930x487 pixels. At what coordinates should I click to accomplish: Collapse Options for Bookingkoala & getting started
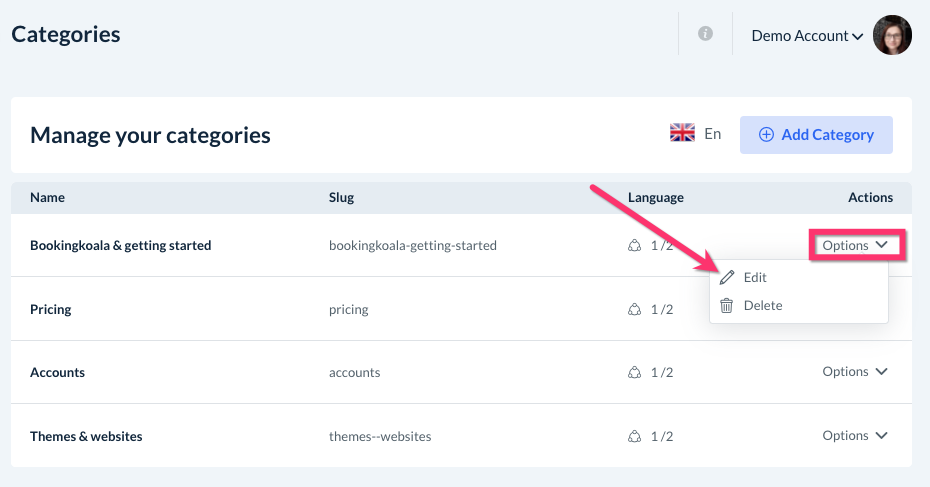[x=855, y=245]
